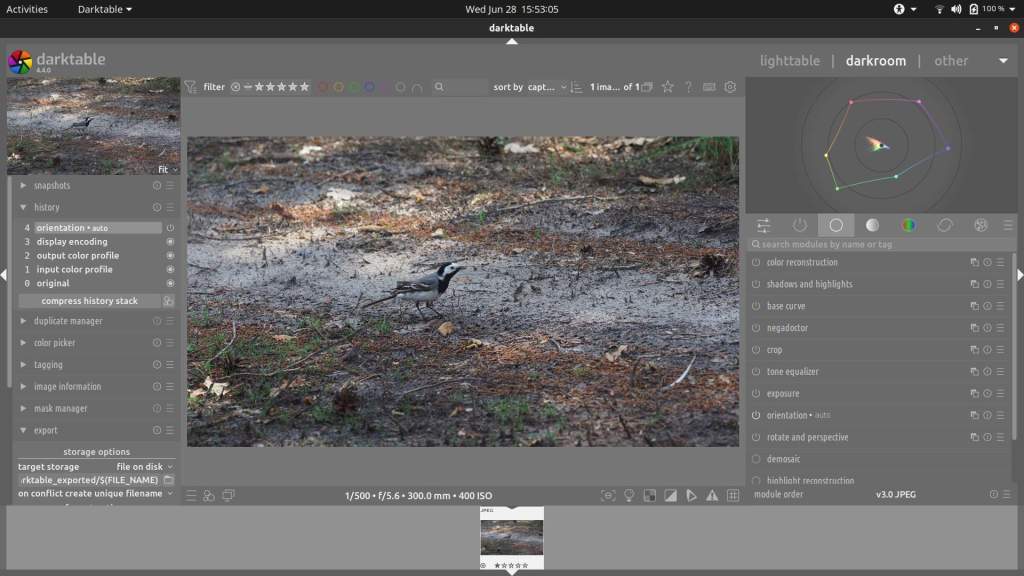Screen dimensions: 1024x576
Task: Enable the exposure module power toggle
Action: click(x=756, y=394)
